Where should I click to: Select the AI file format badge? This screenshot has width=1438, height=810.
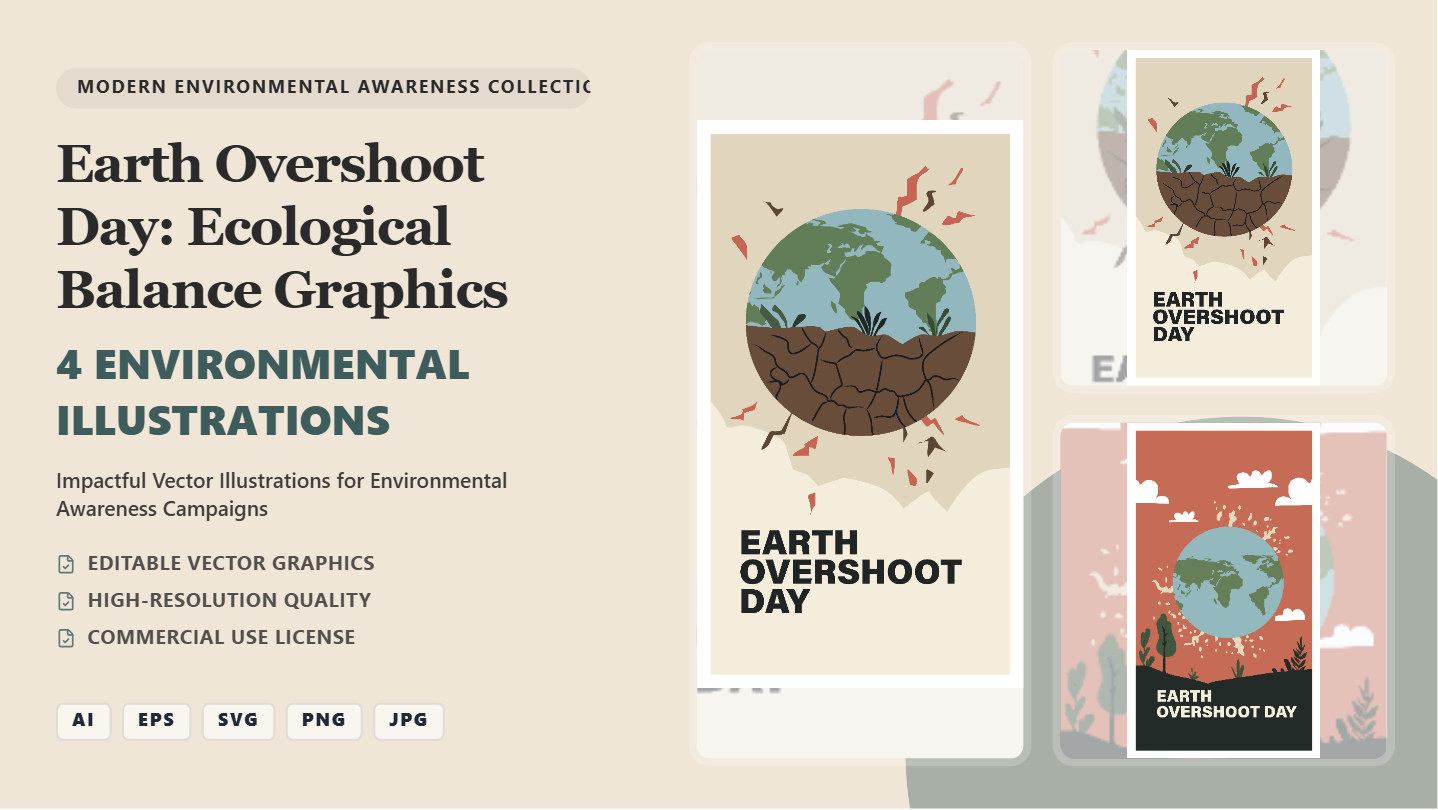(83, 721)
